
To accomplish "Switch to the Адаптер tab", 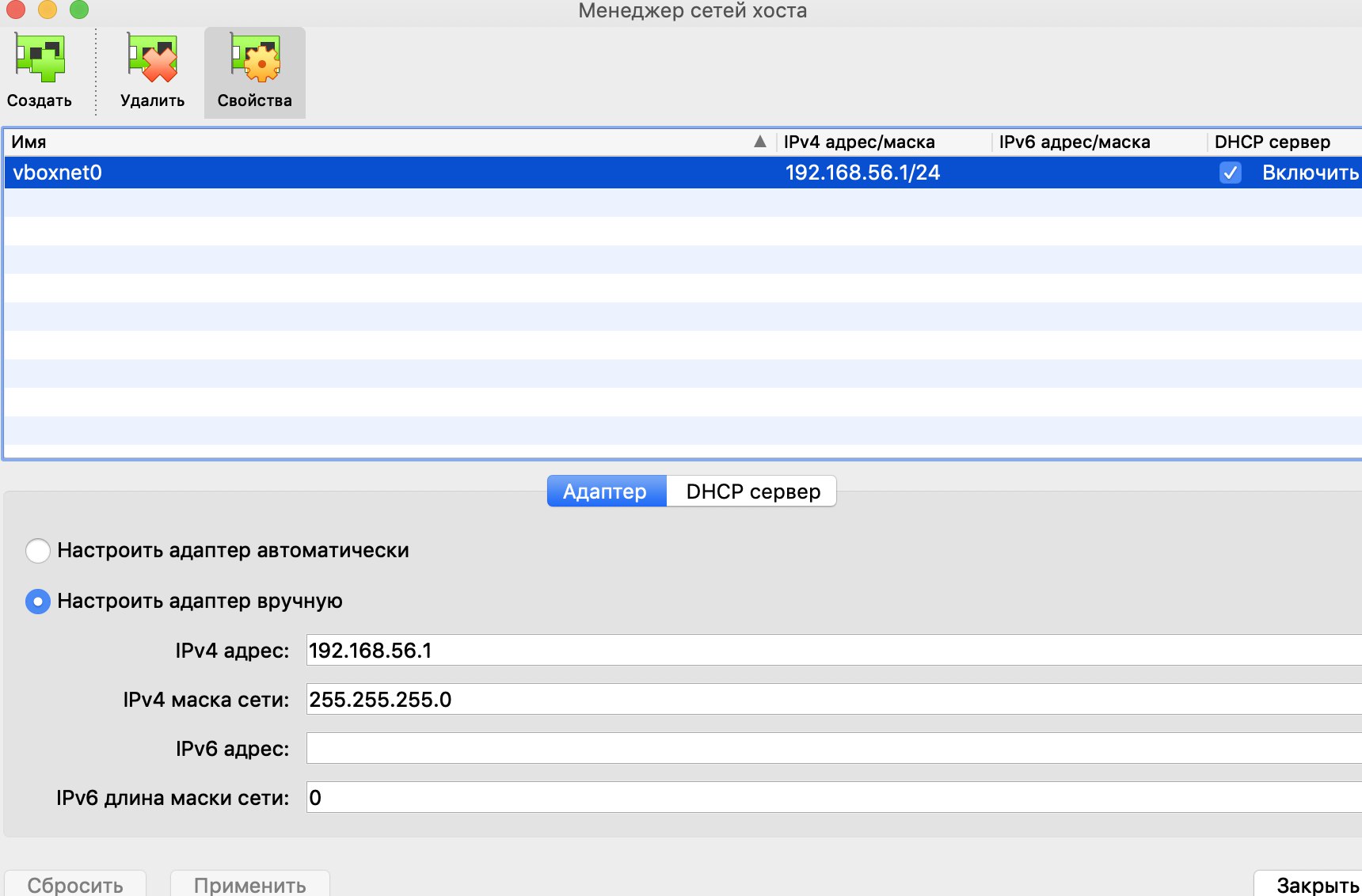I will click(607, 491).
